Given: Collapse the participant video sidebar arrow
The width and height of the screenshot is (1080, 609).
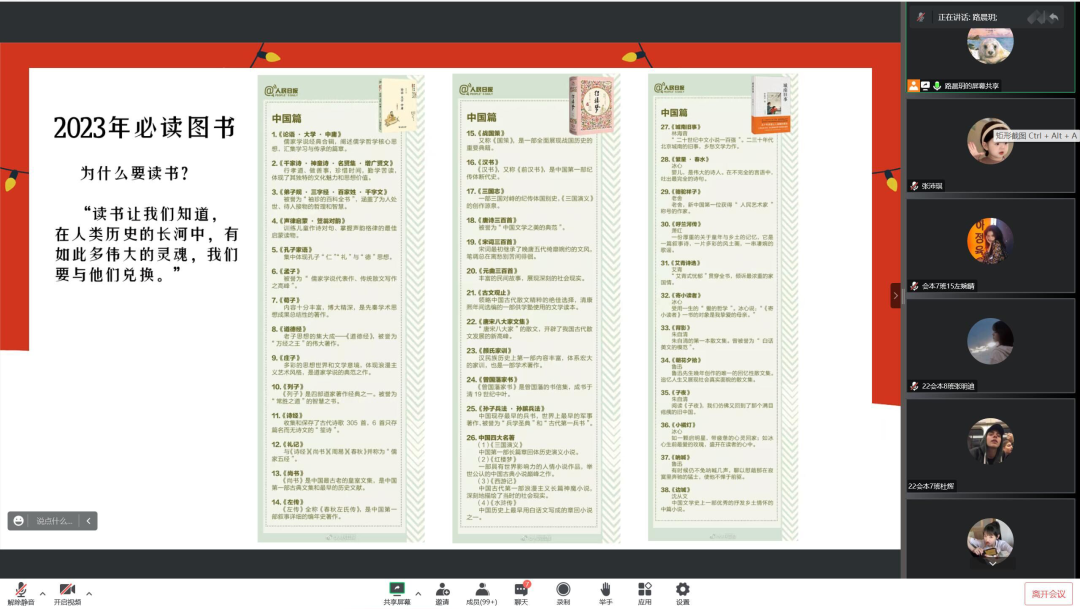Looking at the screenshot, I should click(x=896, y=295).
